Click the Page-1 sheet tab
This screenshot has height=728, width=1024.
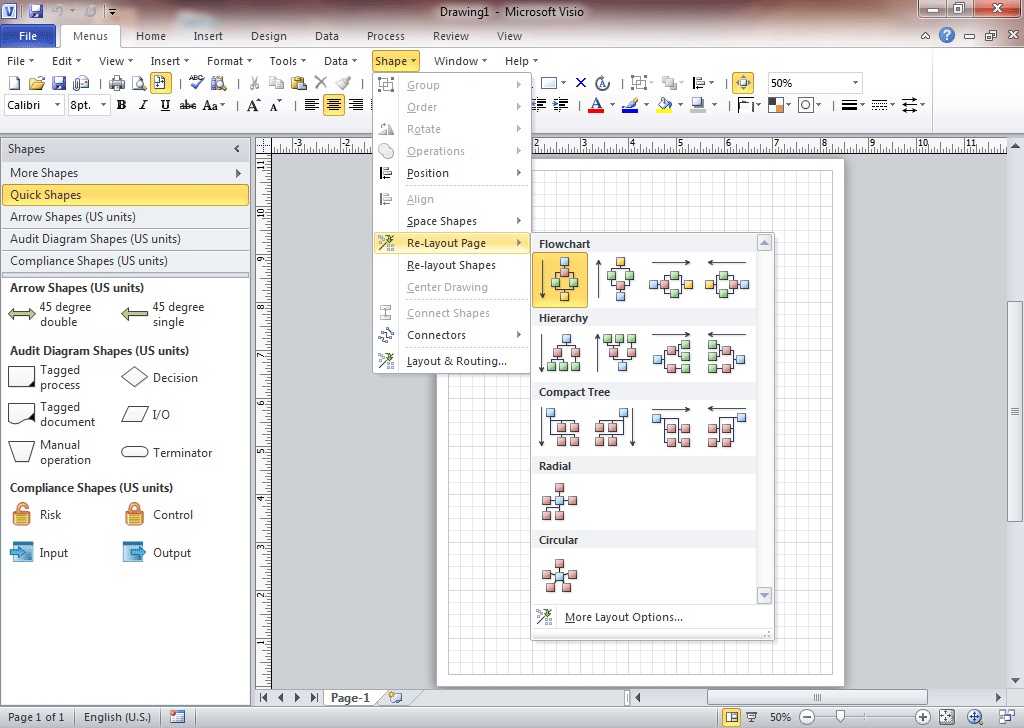pos(350,697)
